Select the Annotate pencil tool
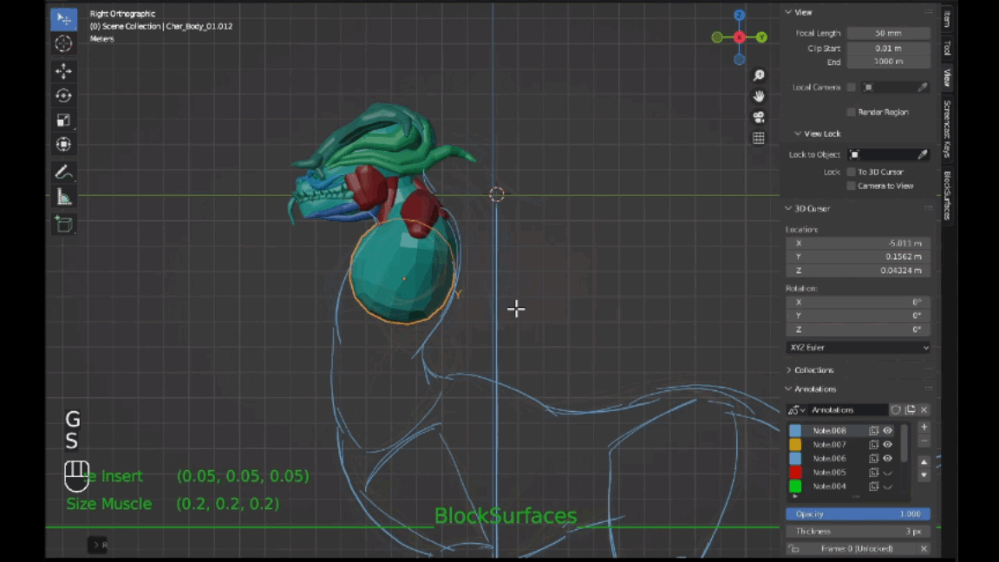This screenshot has height=562, width=999. pyautogui.click(x=63, y=172)
